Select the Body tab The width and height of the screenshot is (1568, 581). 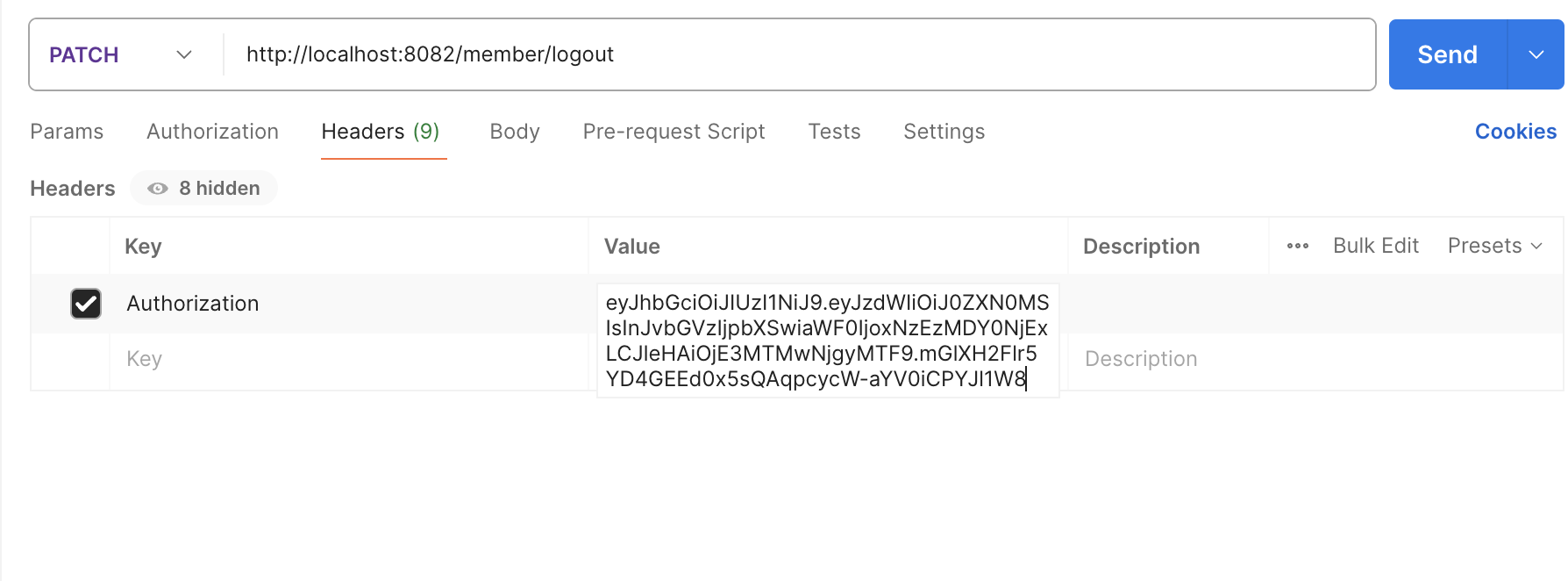coord(515,132)
